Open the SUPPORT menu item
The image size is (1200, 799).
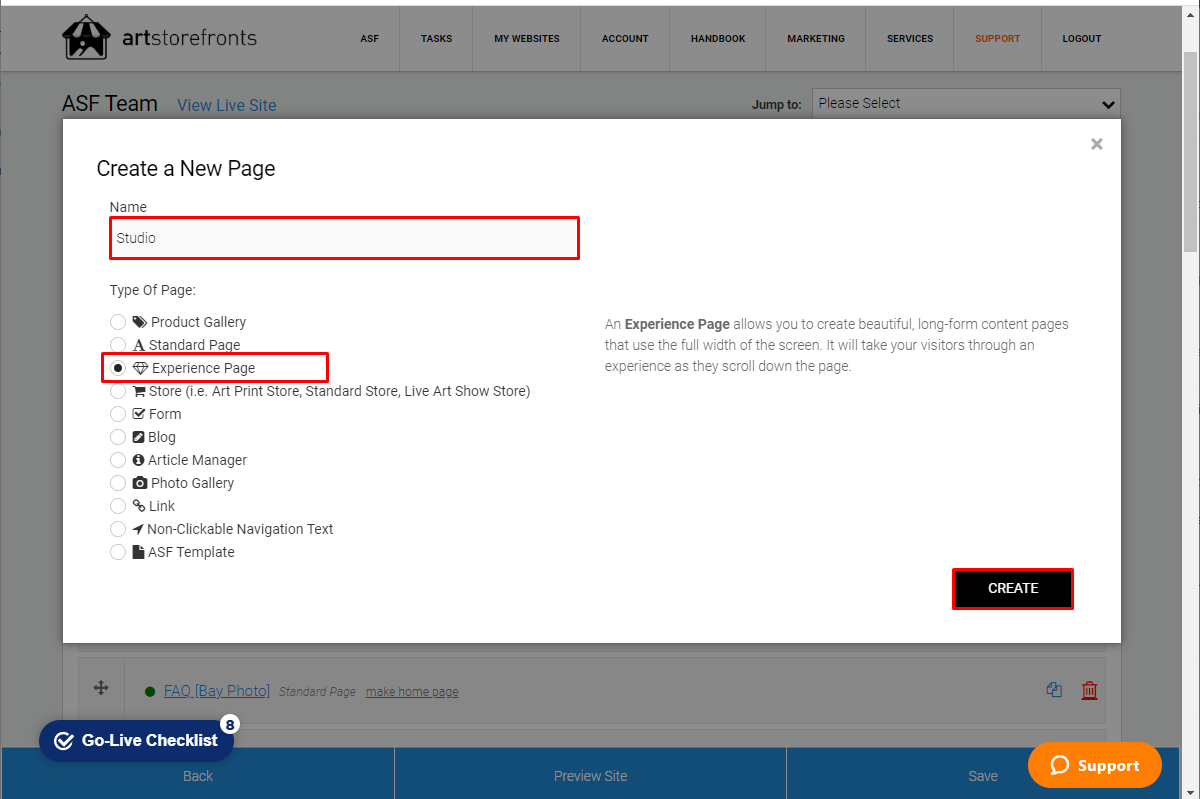[x=998, y=39]
